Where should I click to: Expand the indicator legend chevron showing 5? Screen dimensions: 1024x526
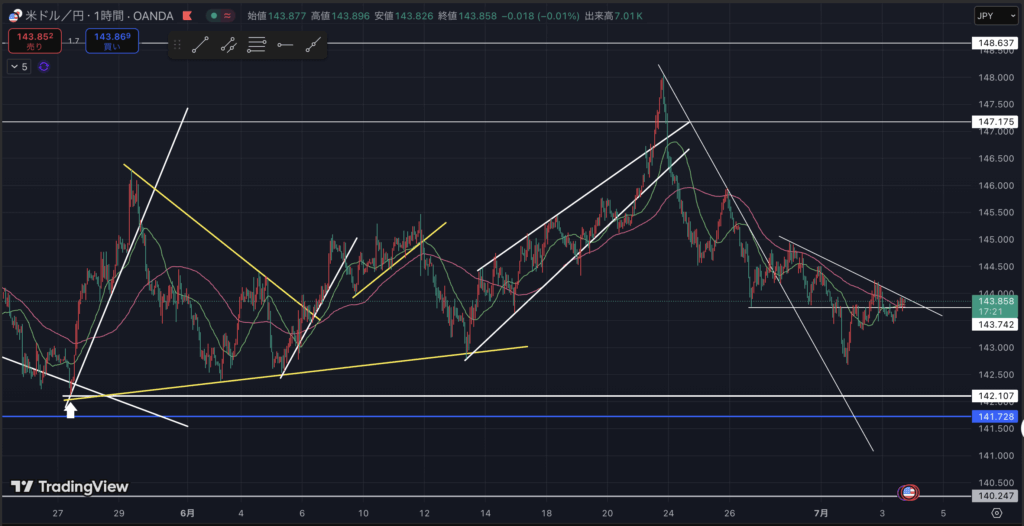[19, 66]
